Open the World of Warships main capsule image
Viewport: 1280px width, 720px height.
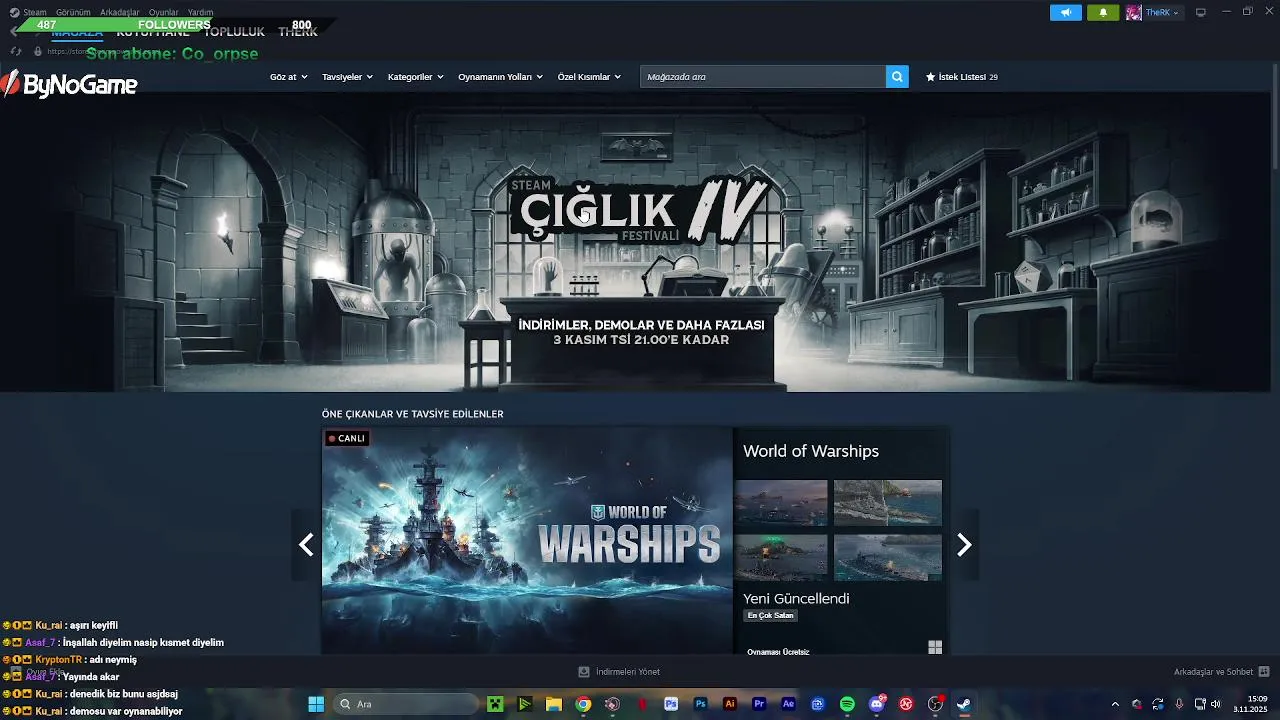(527, 540)
